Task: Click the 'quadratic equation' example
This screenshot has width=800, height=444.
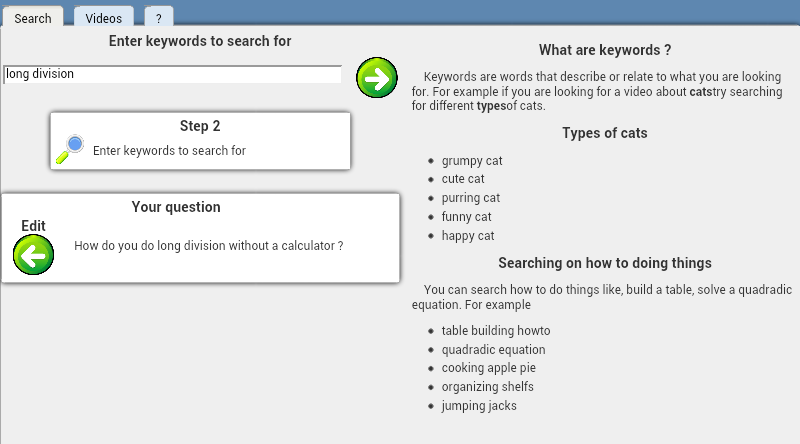Action: click(493, 350)
